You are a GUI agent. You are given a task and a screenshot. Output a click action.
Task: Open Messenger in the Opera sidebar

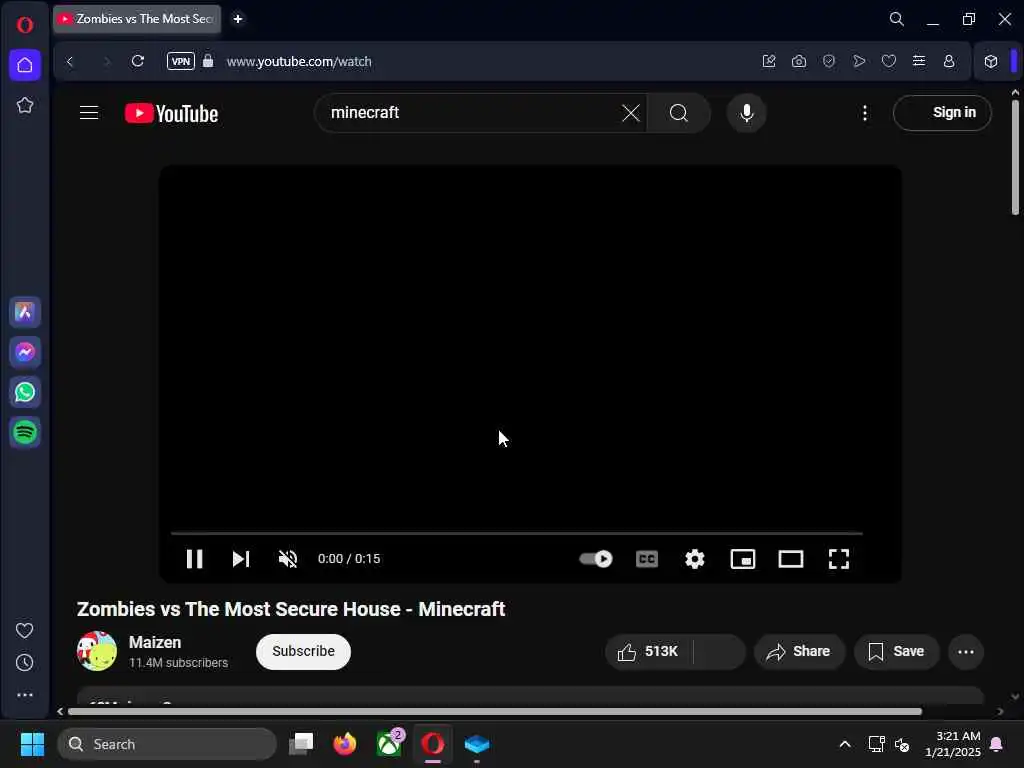(25, 352)
